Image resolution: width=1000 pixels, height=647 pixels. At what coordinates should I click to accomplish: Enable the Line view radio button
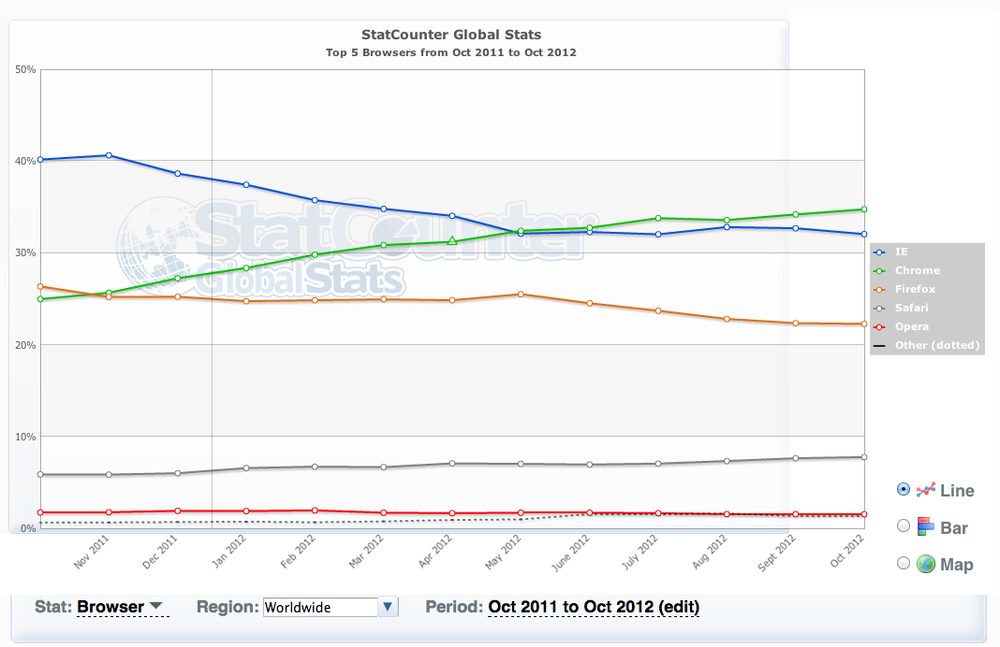(904, 490)
